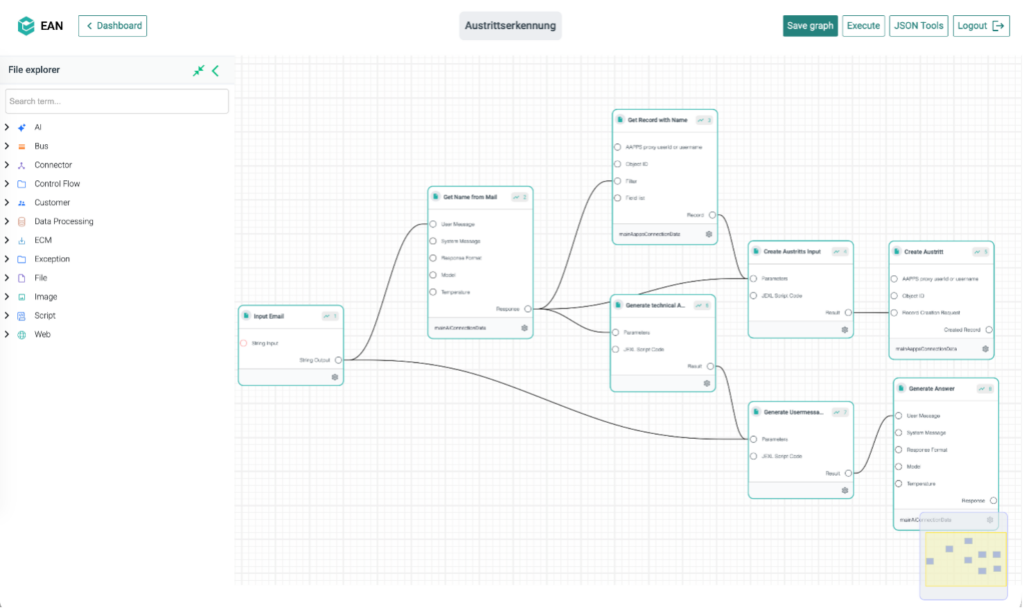Go back to the Dashboard
The image size is (1024, 610).
coord(112,25)
